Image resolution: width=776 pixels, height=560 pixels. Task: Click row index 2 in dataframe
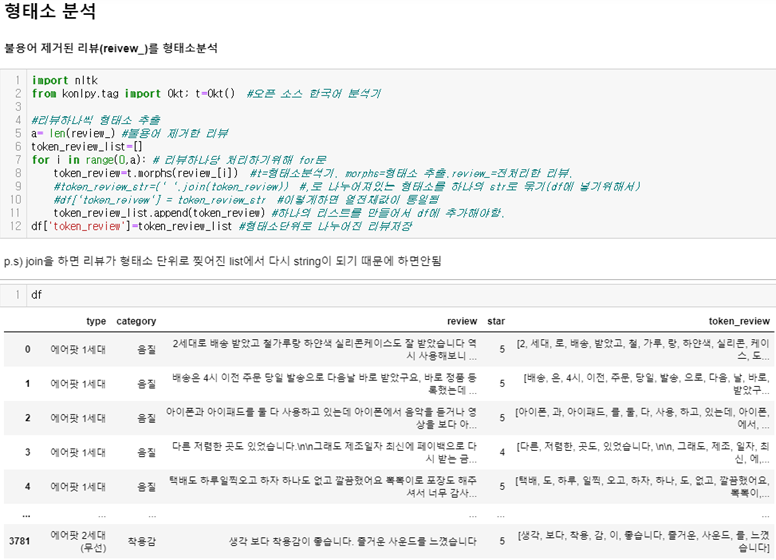pyautogui.click(x=28, y=418)
